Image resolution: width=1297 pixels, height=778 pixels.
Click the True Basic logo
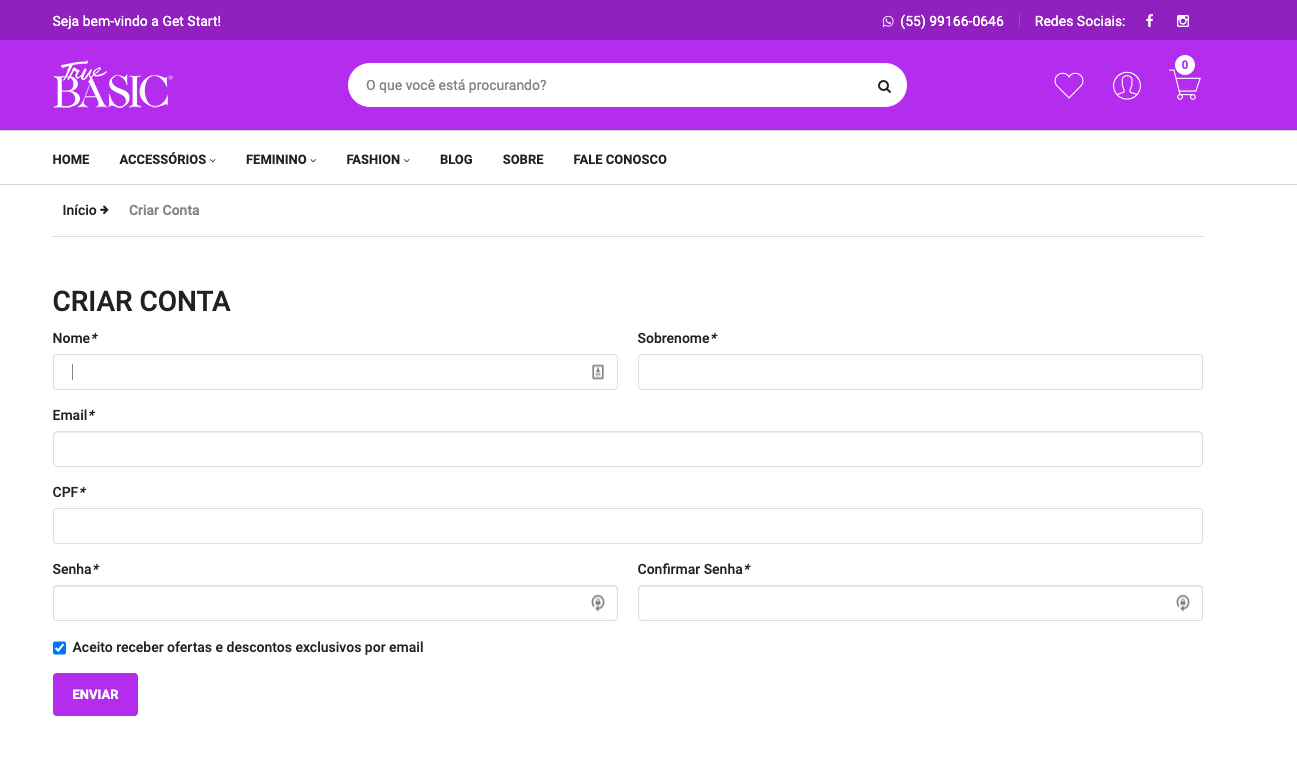tap(113, 85)
